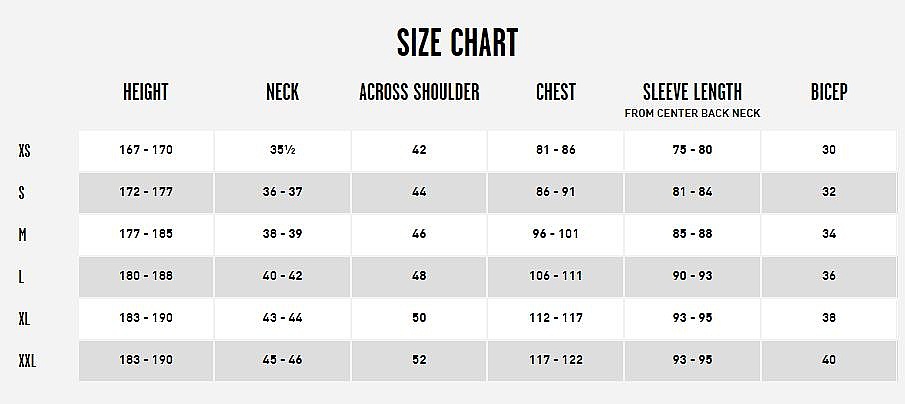Select the SLEEVE LENGTH header
The image size is (905, 404).
coord(692,92)
